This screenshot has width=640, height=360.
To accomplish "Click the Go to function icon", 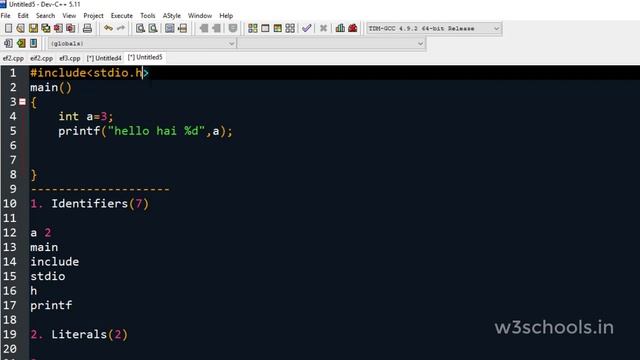I will point(170,28).
